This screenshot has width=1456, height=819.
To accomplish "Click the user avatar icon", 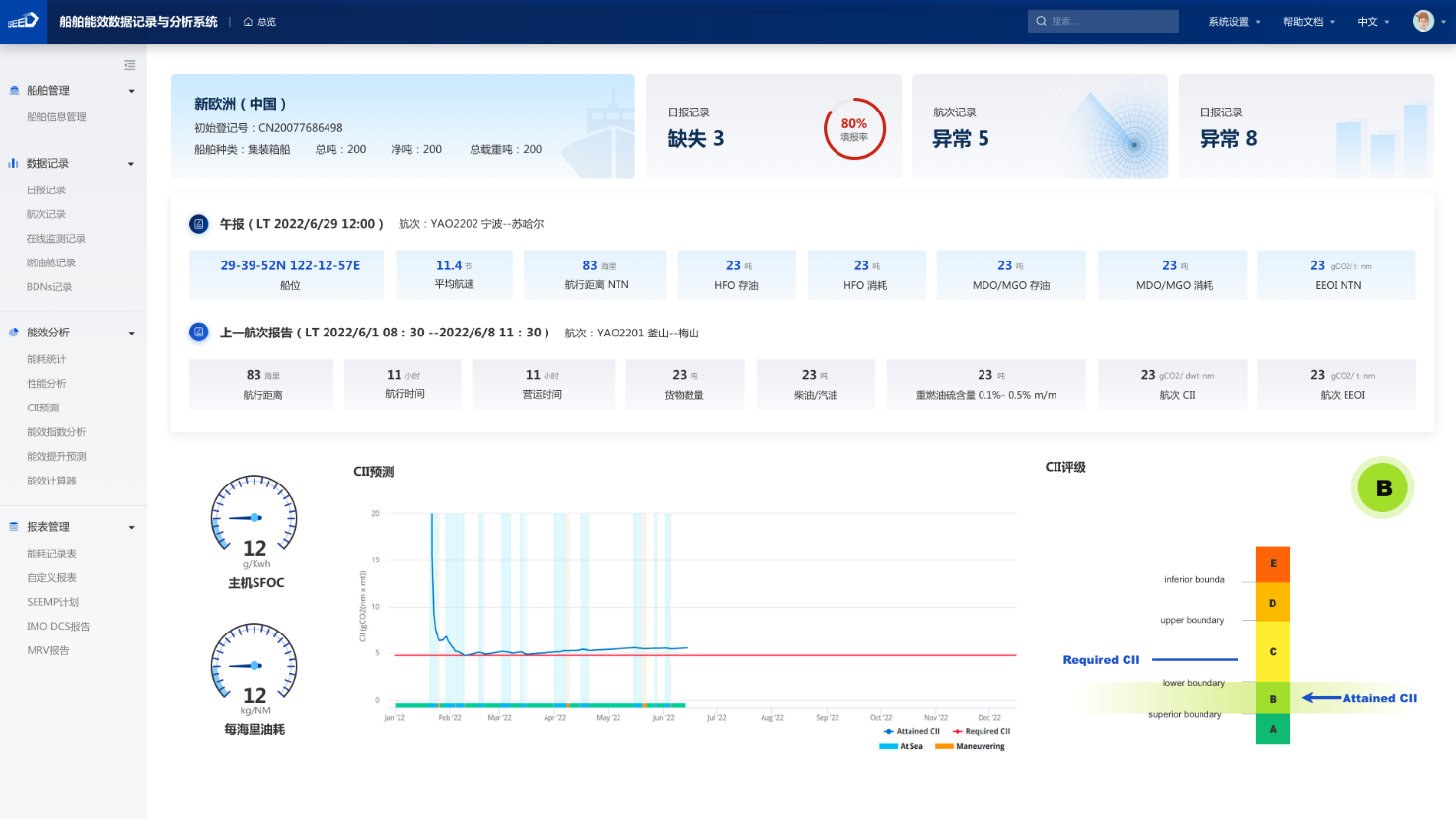I will click(x=1422, y=21).
